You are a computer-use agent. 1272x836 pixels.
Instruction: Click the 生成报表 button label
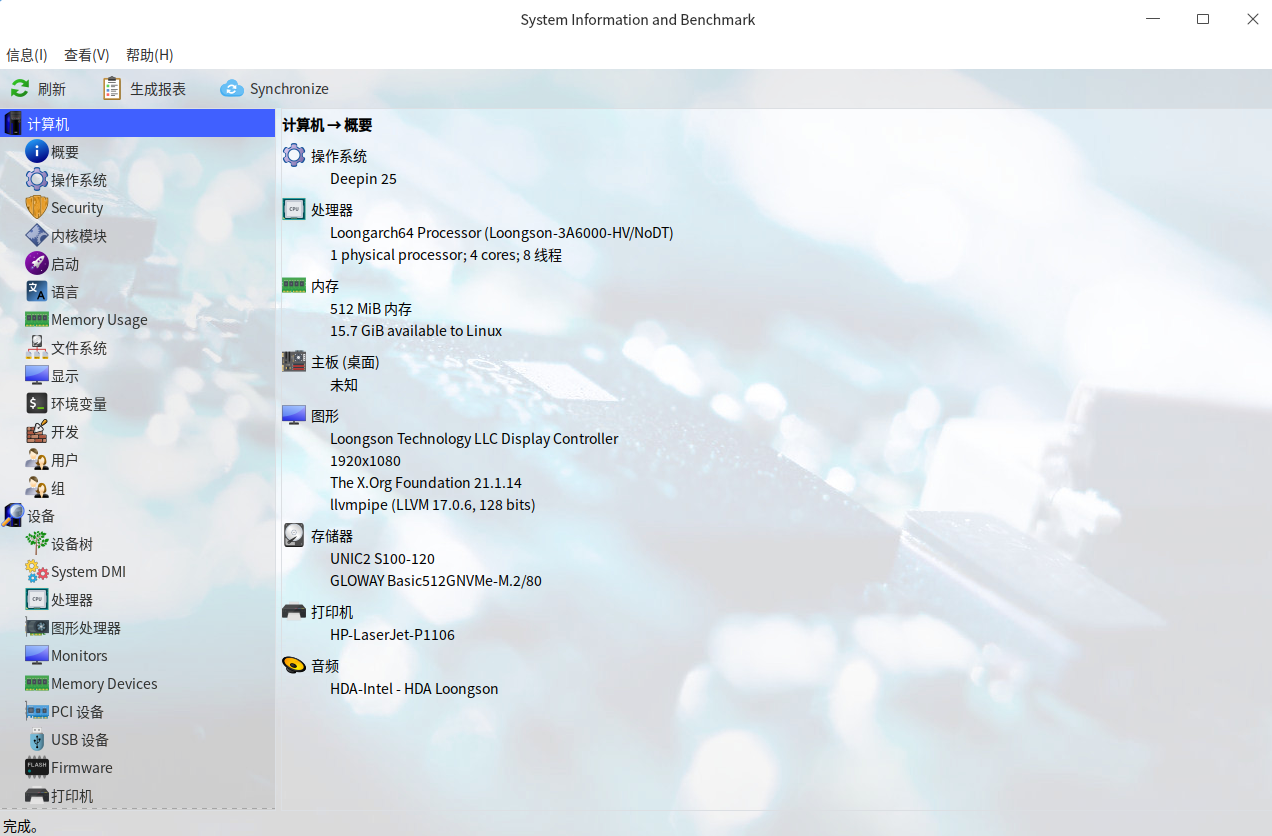pyautogui.click(x=158, y=89)
